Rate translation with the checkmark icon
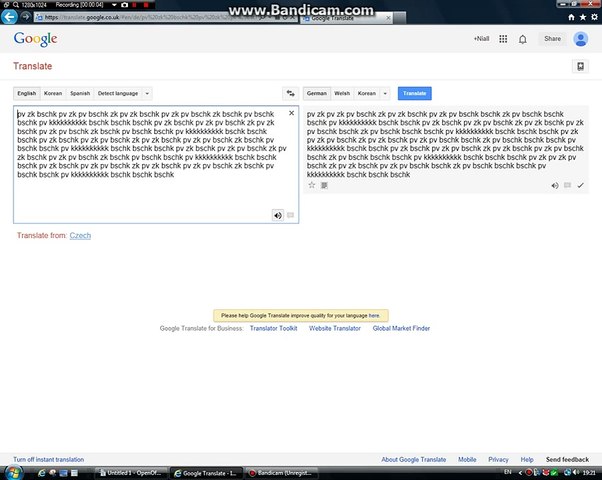This screenshot has width=602, height=480. pos(580,185)
